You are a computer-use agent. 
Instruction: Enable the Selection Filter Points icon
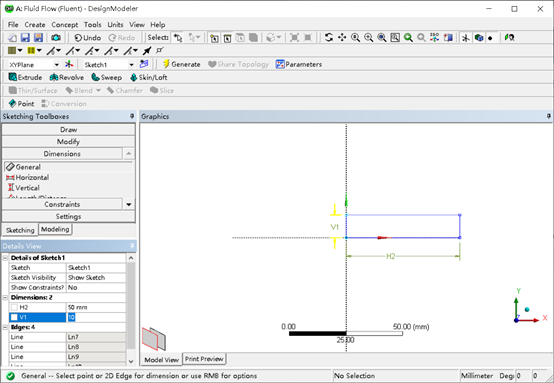pos(214,38)
